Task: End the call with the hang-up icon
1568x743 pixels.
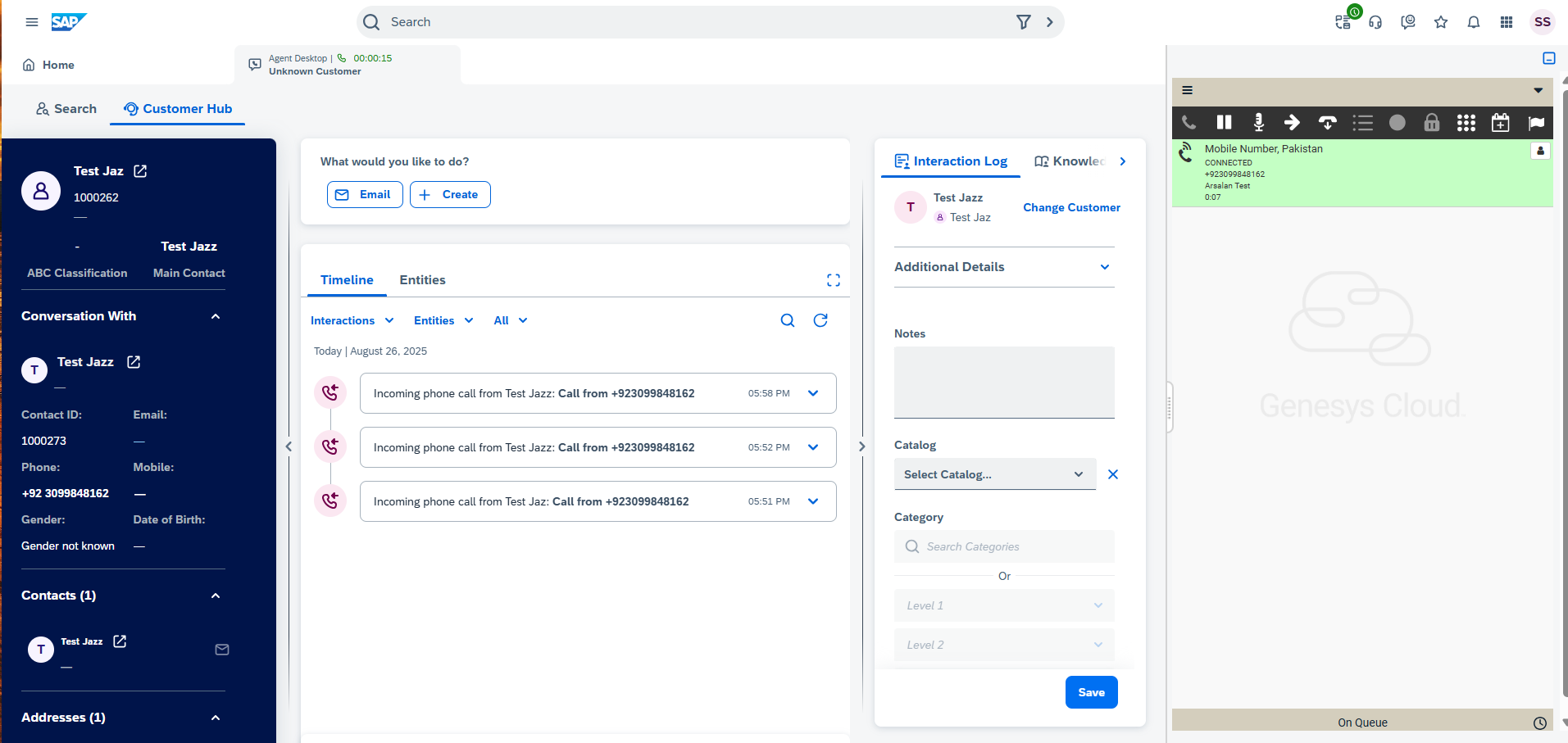Action: 1327,123
